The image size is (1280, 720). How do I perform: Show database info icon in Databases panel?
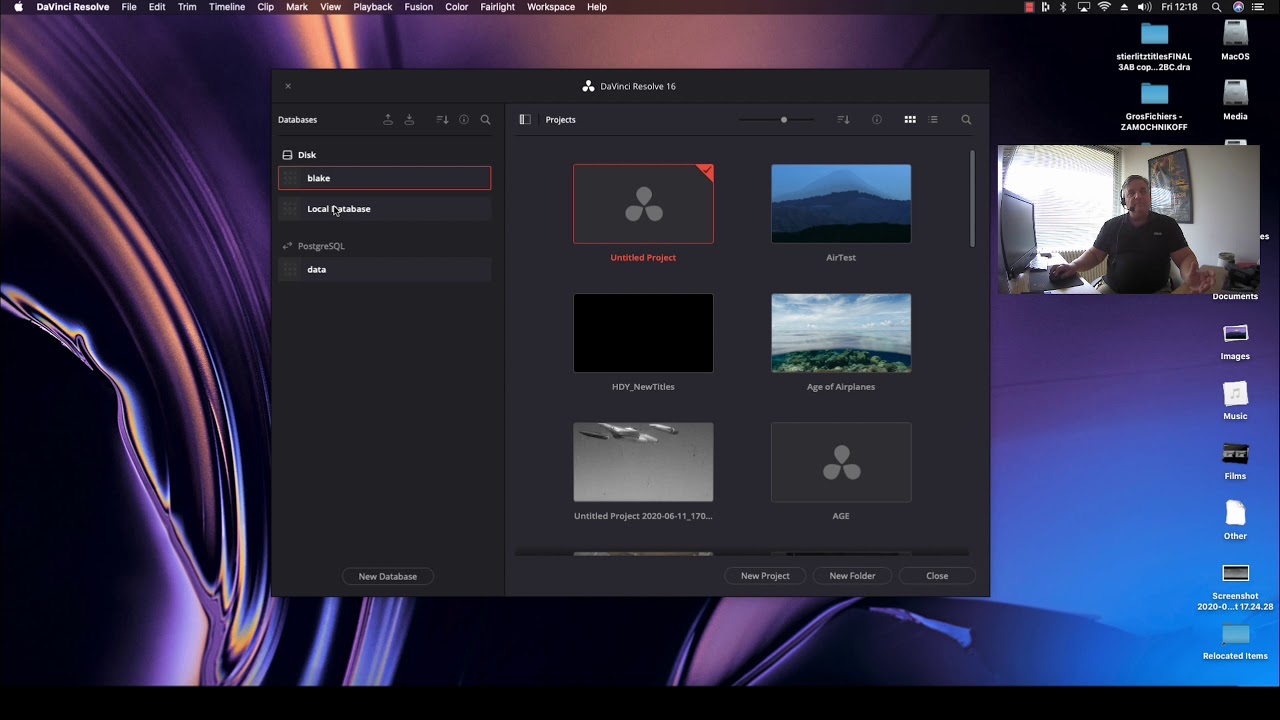coord(464,120)
